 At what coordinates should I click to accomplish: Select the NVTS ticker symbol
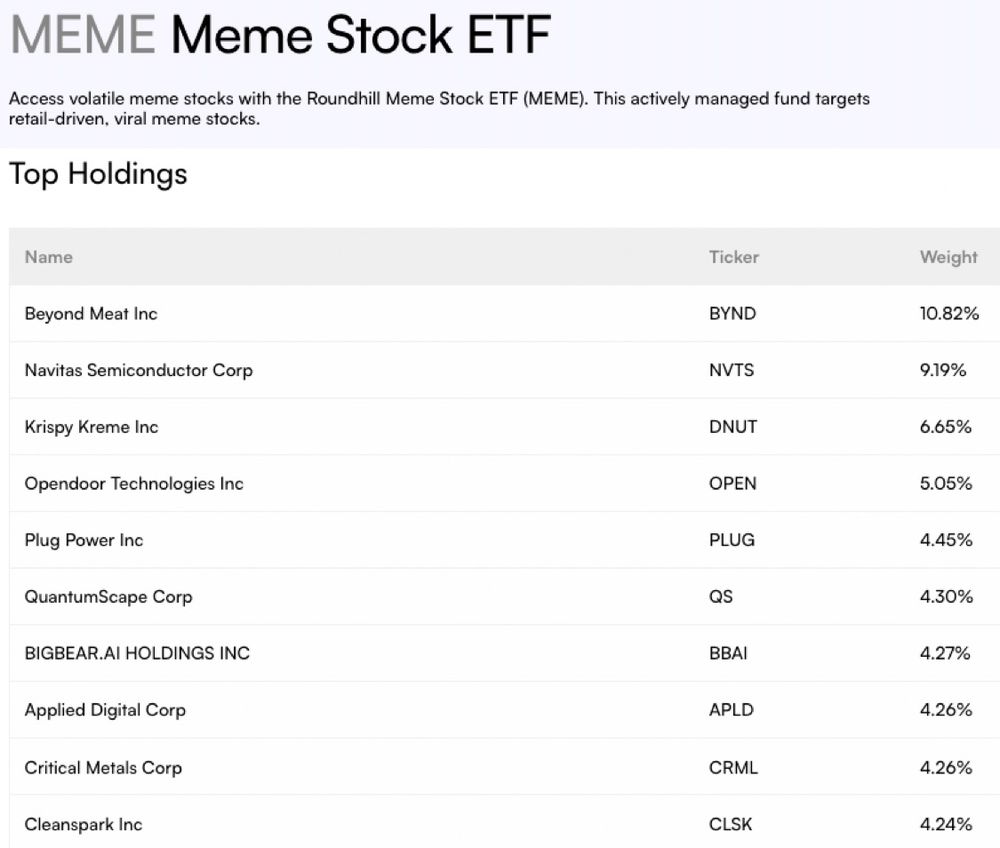point(731,370)
